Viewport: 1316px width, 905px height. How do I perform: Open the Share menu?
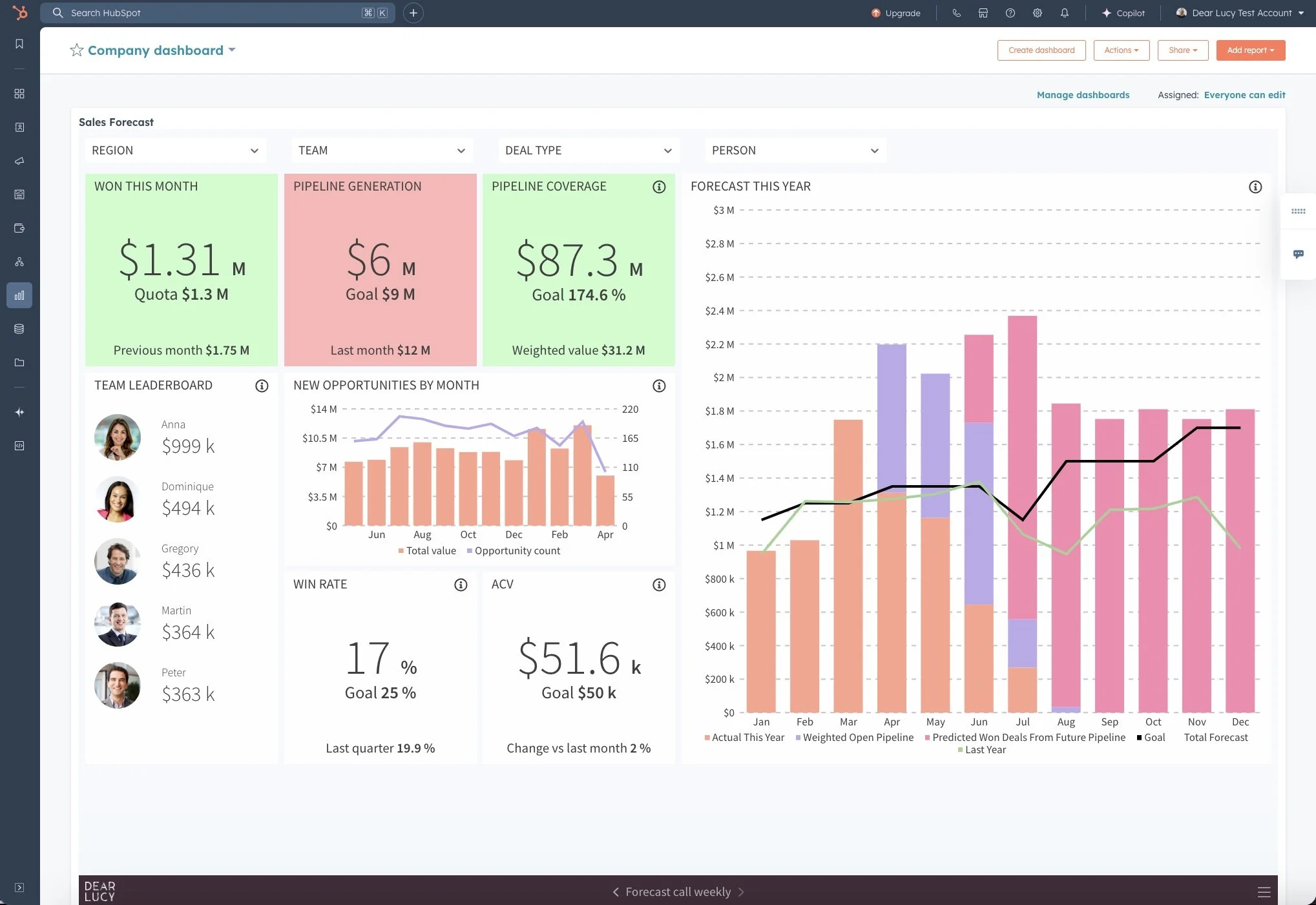point(1182,50)
